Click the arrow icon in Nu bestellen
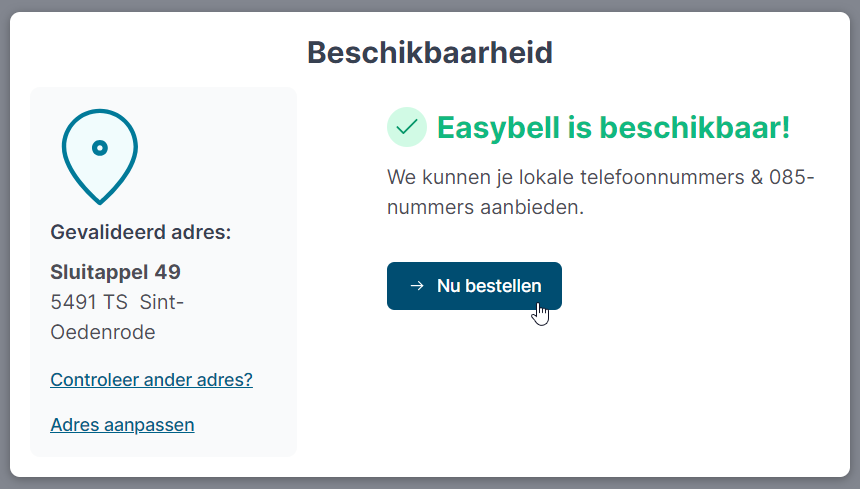 417,286
